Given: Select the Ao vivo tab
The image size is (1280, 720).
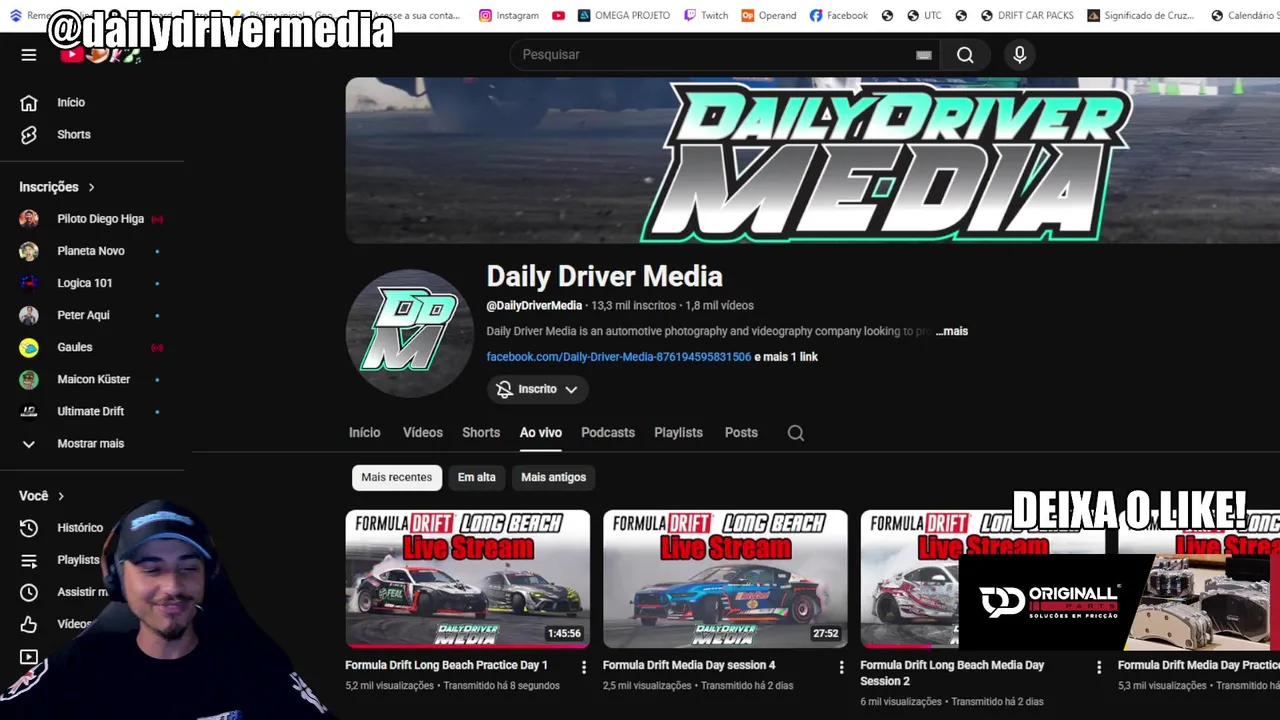Looking at the screenshot, I should click(x=541, y=433).
